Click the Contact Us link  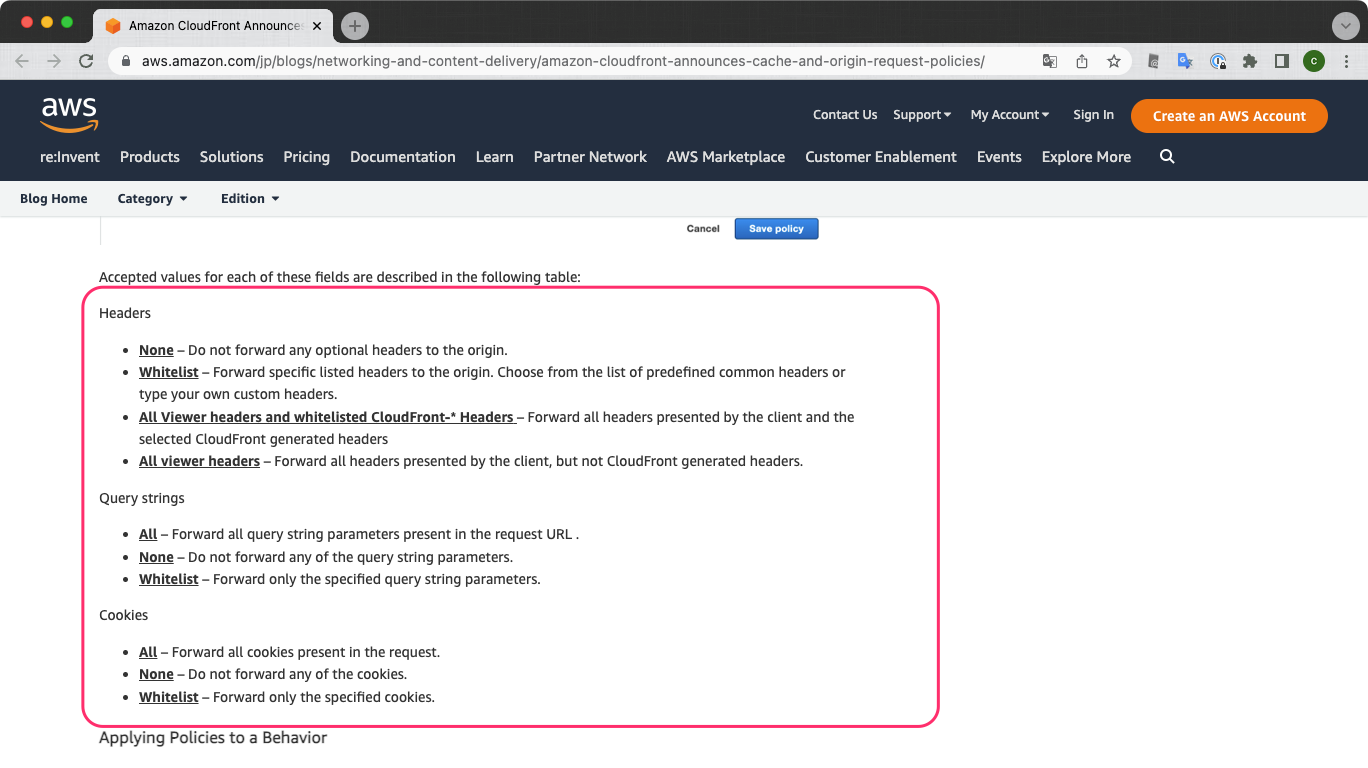pyautogui.click(x=845, y=115)
